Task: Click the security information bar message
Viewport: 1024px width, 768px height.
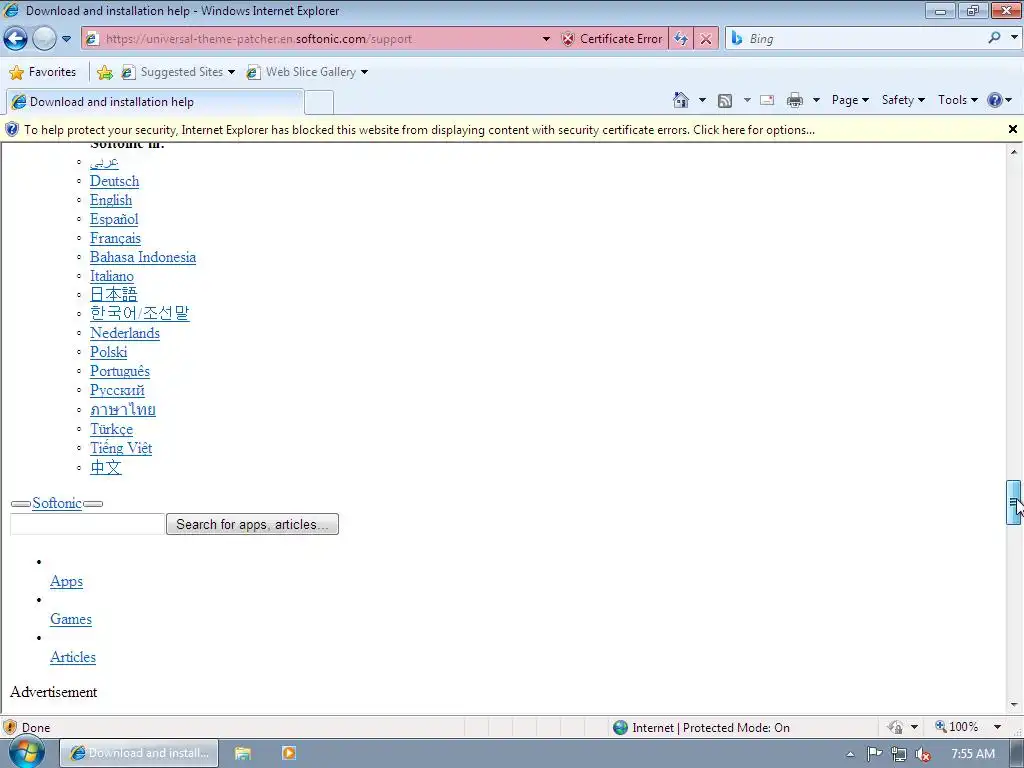Action: coord(419,130)
